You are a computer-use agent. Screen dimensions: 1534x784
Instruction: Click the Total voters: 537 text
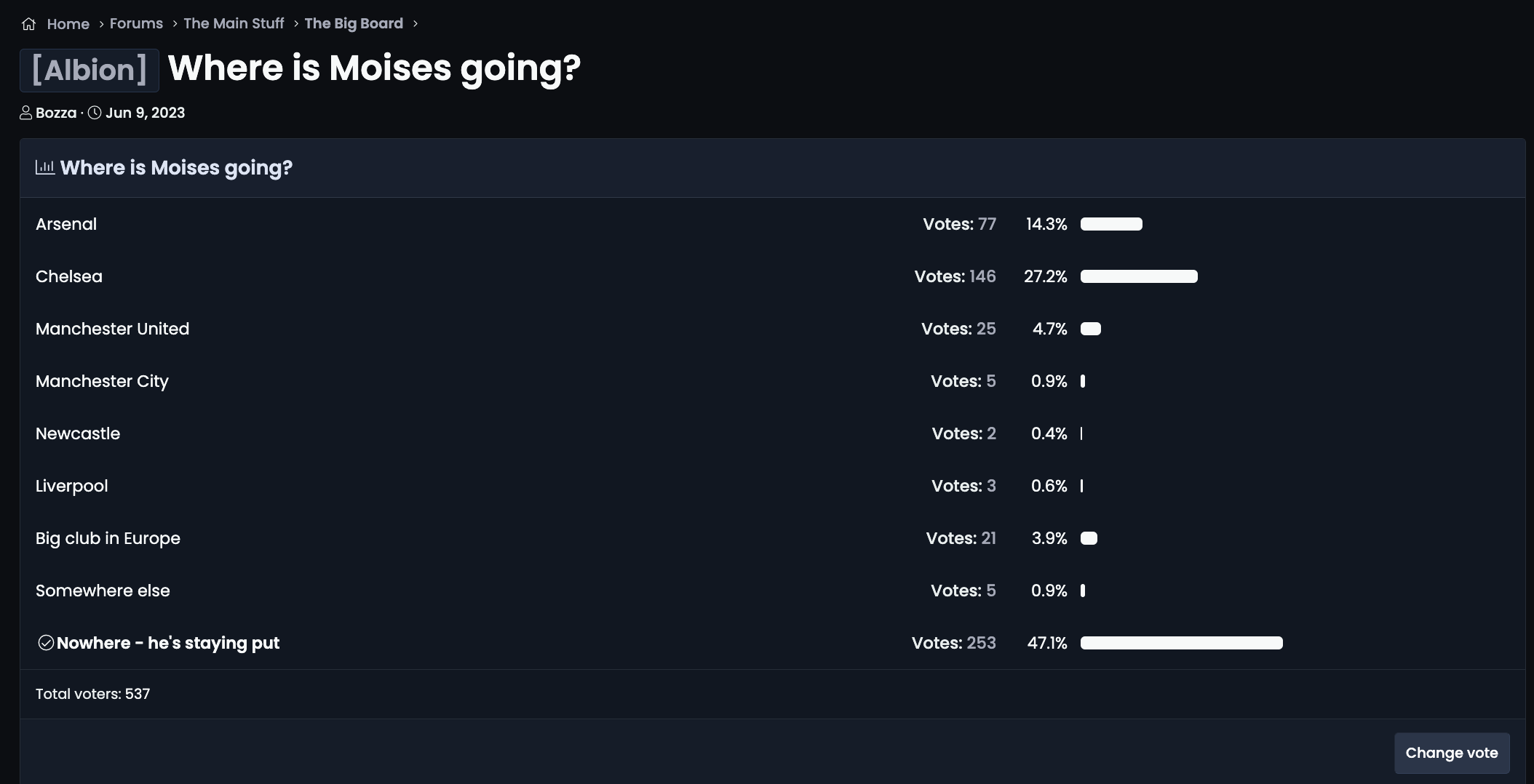pyautogui.click(x=92, y=694)
